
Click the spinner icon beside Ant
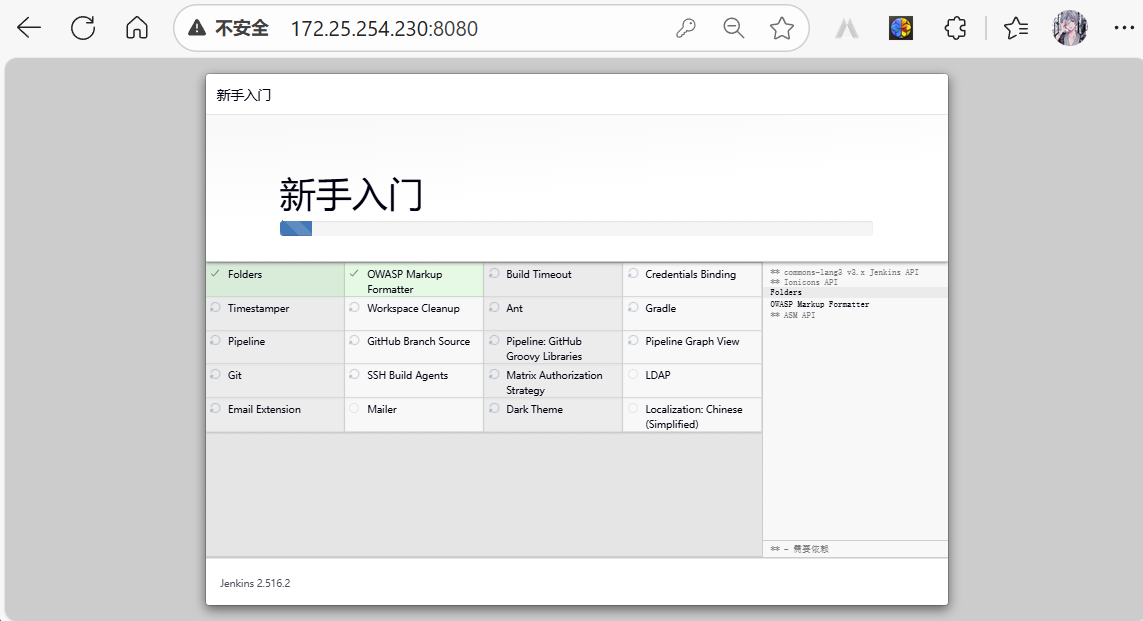pos(494,308)
